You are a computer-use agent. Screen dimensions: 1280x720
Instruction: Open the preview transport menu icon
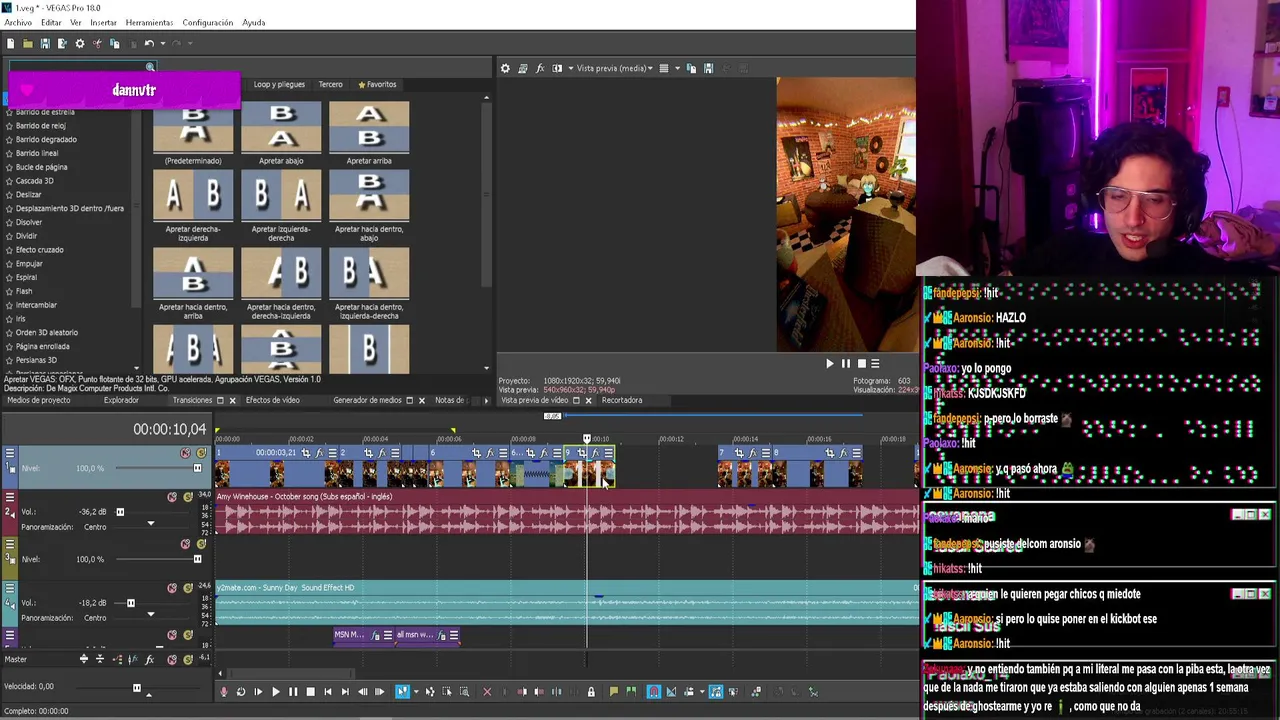pyautogui.click(x=875, y=364)
